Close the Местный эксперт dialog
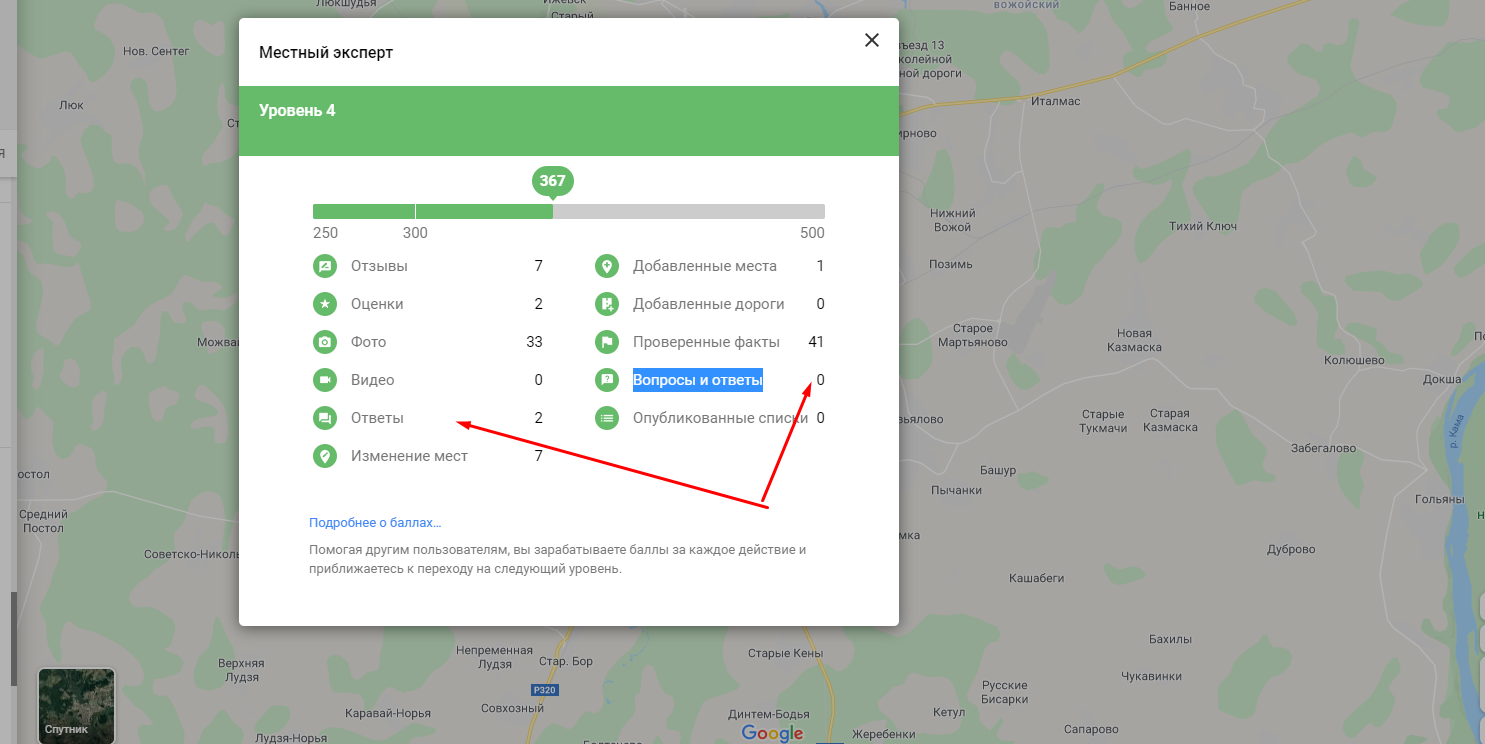The height and width of the screenshot is (744, 1485). (872, 40)
